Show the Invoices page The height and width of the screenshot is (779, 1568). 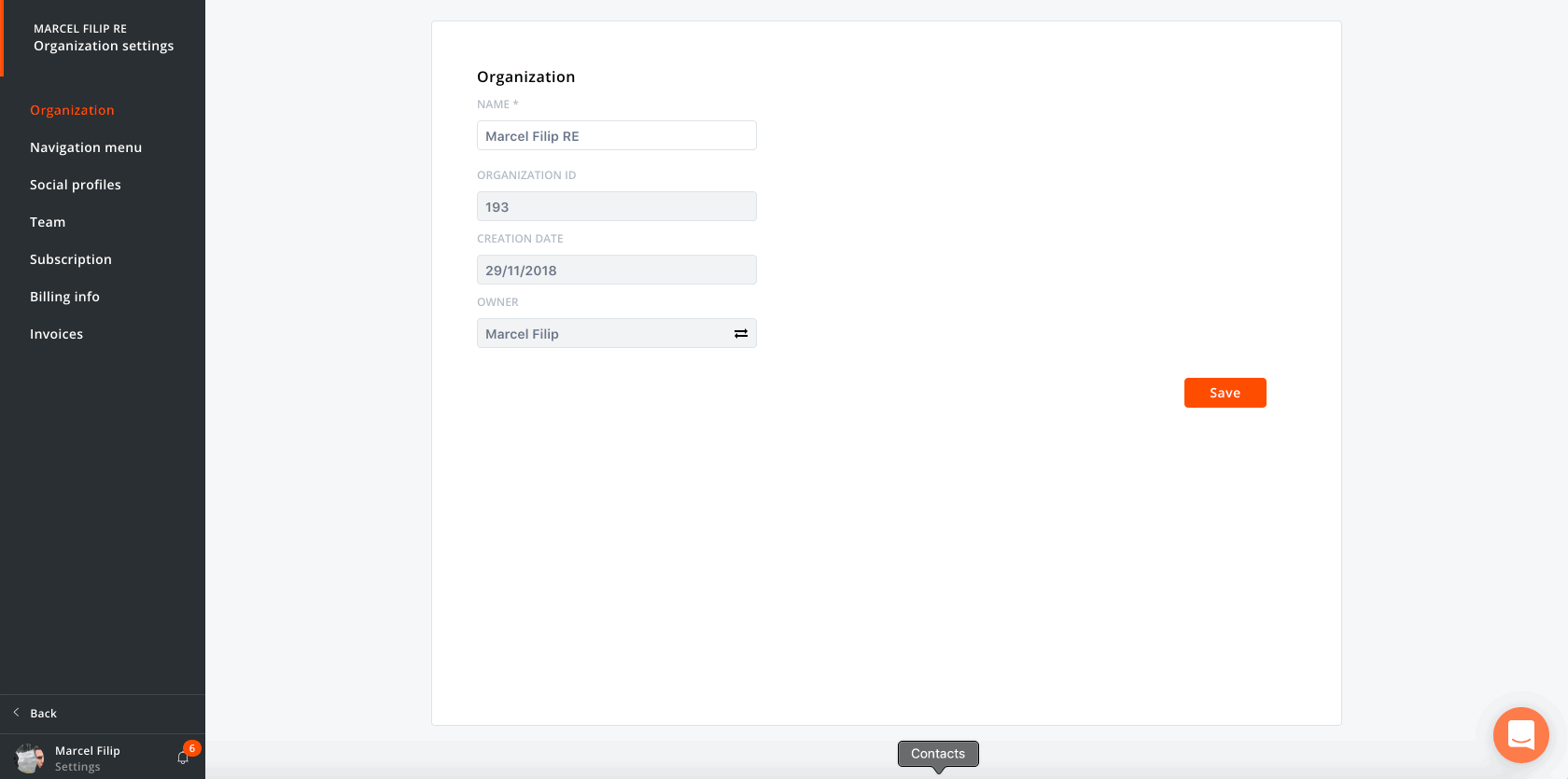coord(56,334)
